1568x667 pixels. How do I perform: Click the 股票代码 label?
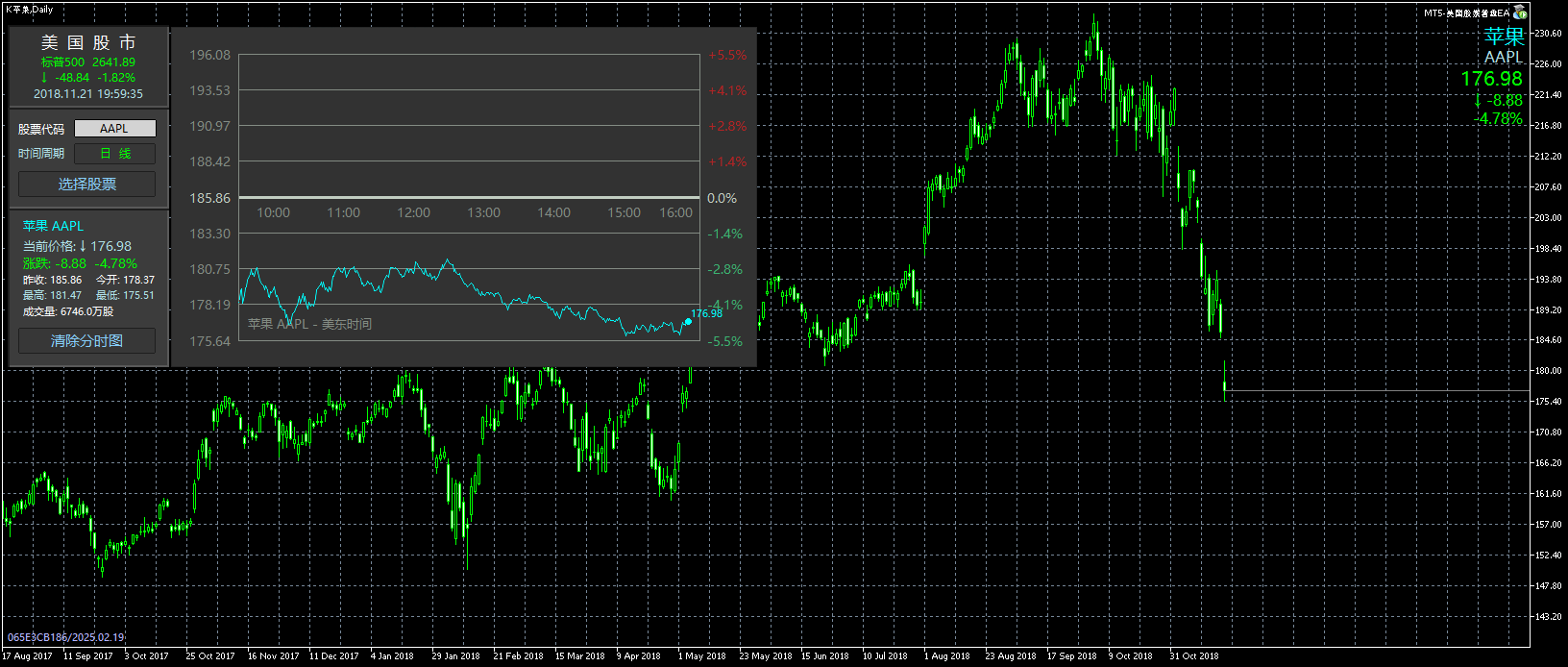coord(41,129)
